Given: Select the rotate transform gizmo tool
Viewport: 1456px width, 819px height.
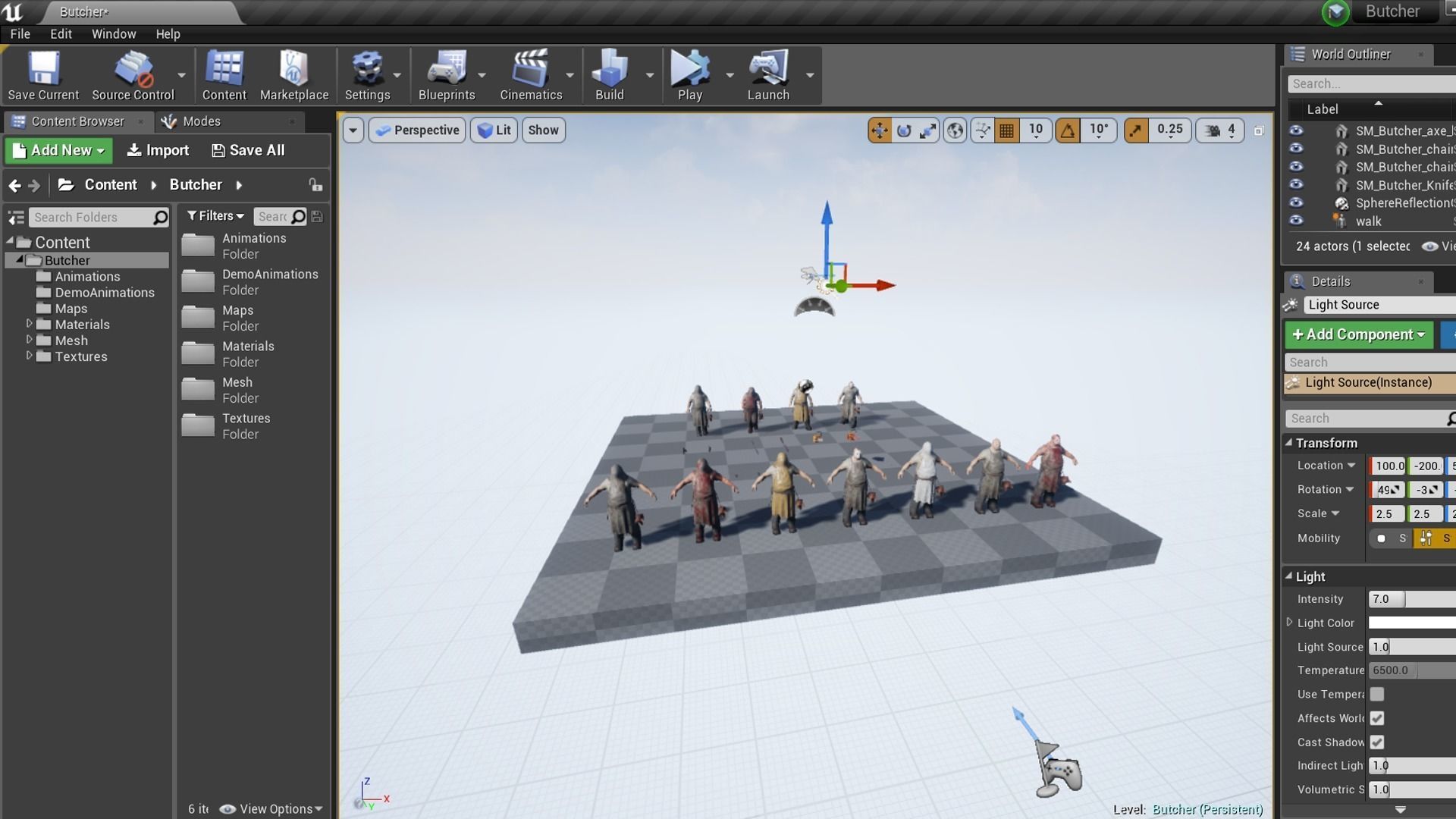Looking at the screenshot, I should point(903,130).
